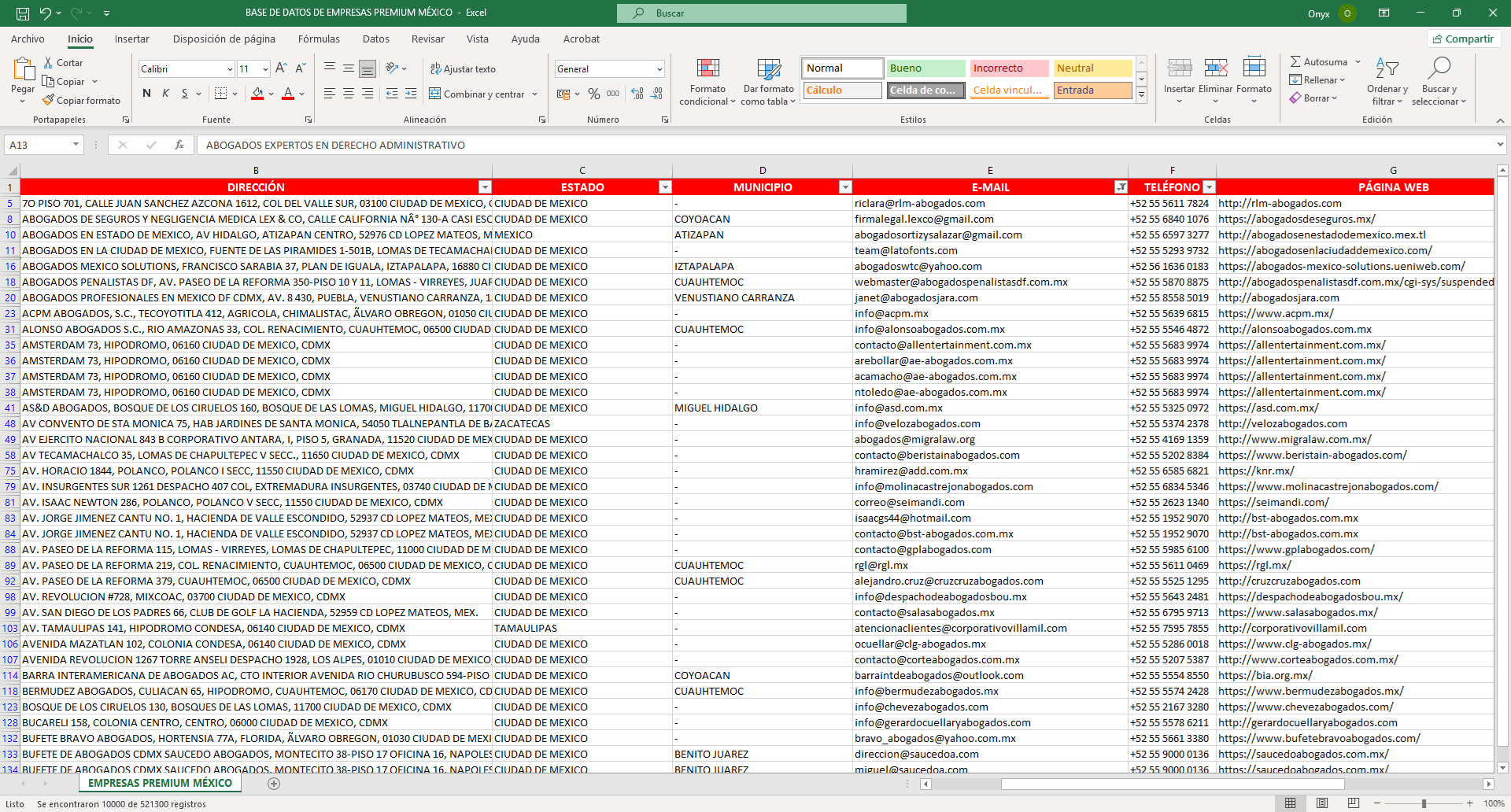The width and height of the screenshot is (1511, 812).
Task: Click the Merge and Center icon
Action: (x=435, y=94)
